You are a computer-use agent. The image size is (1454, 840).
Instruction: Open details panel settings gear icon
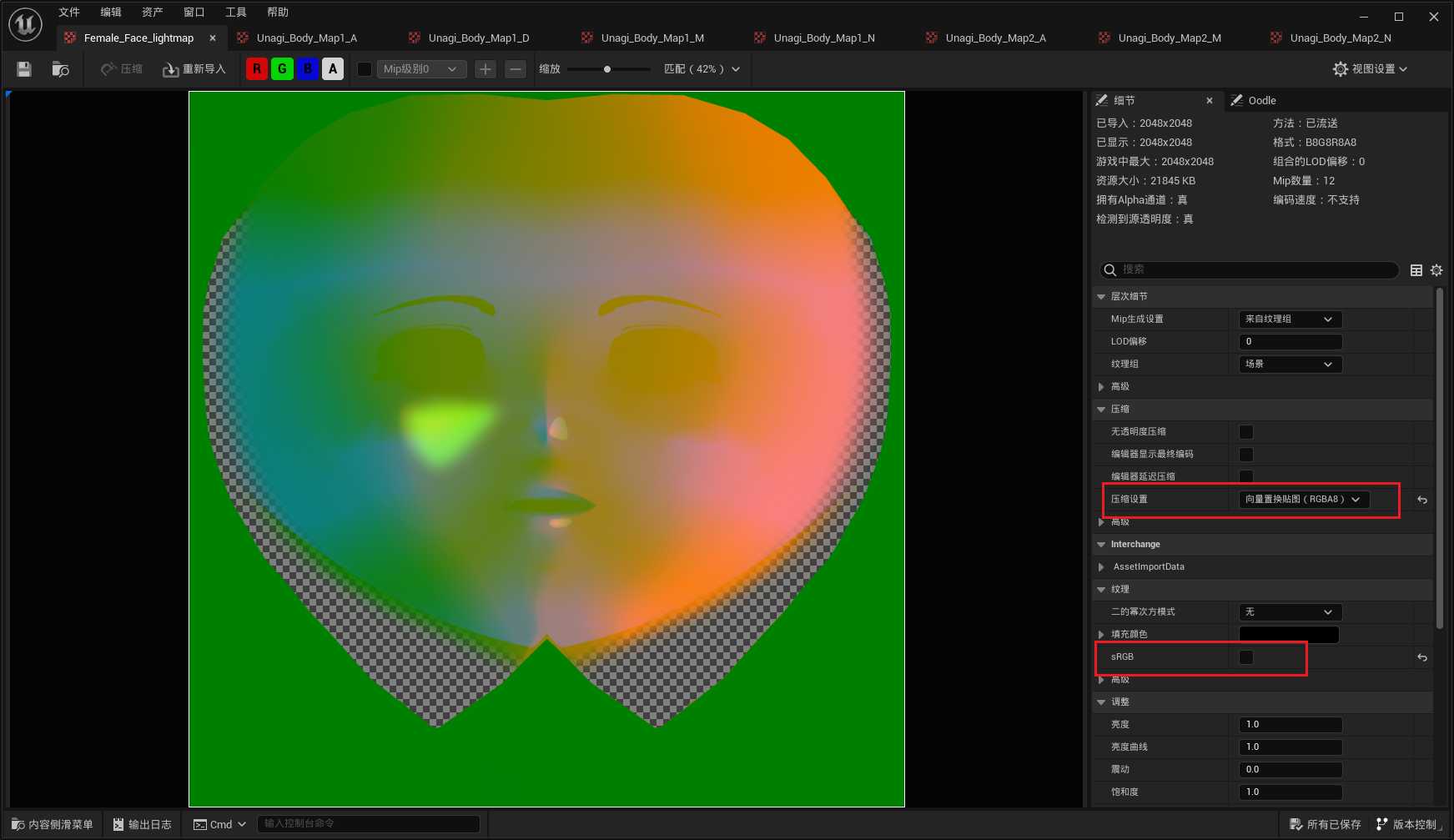click(x=1436, y=270)
